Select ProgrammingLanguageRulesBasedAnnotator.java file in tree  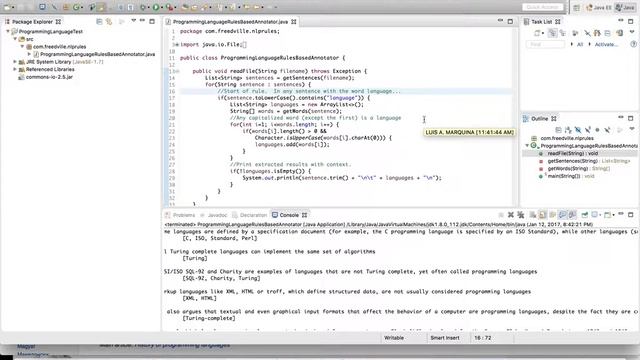98,54
